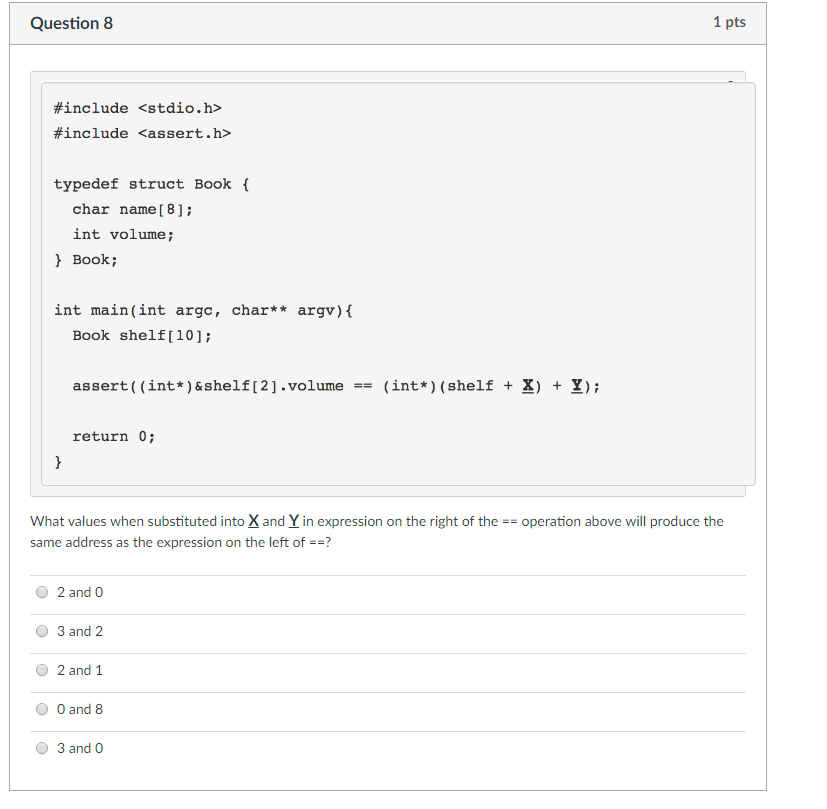Click the answer label "0 and 8"
This screenshot has width=827, height=809.
80,709
